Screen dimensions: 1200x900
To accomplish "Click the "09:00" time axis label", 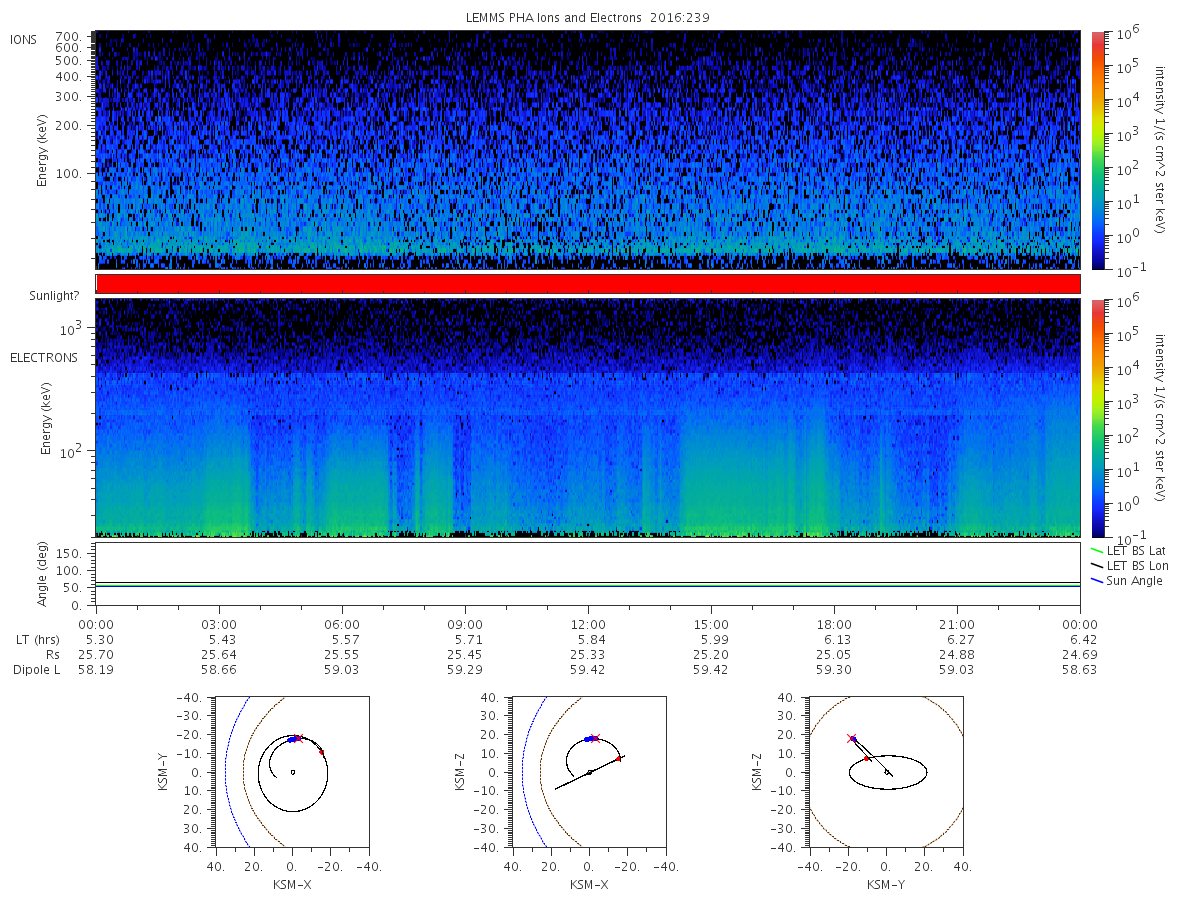I will pos(465,624).
